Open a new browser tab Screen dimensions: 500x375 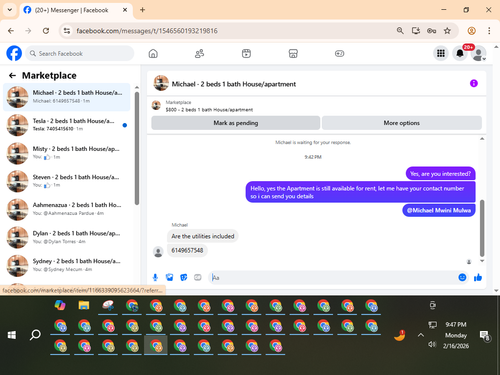point(142,10)
